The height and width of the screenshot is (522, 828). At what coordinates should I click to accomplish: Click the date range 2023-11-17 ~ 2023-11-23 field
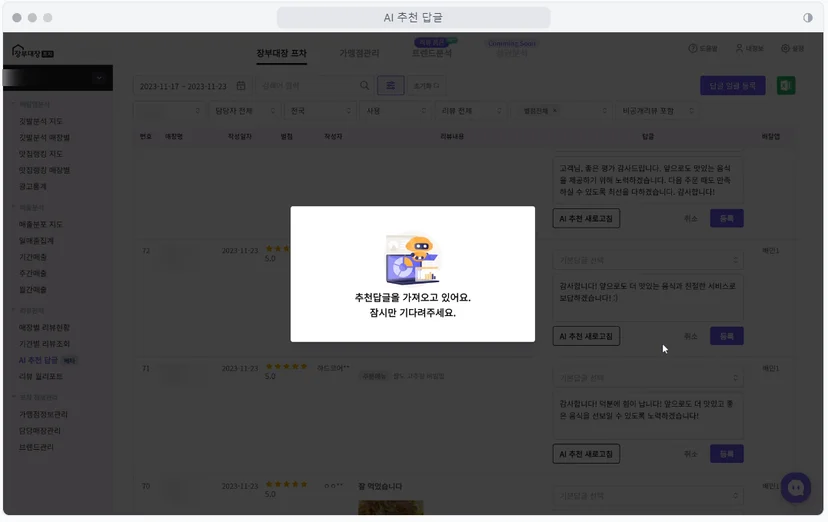pos(191,86)
